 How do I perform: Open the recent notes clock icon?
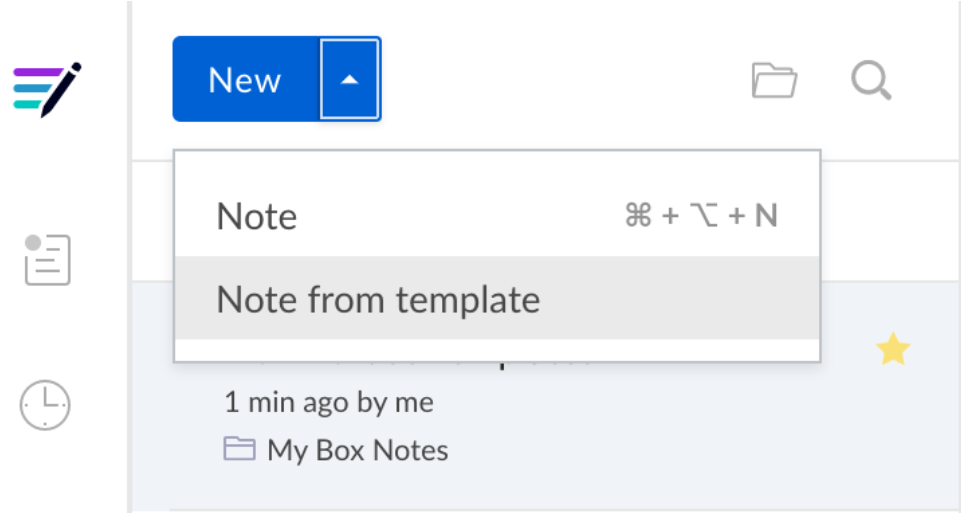(45, 405)
